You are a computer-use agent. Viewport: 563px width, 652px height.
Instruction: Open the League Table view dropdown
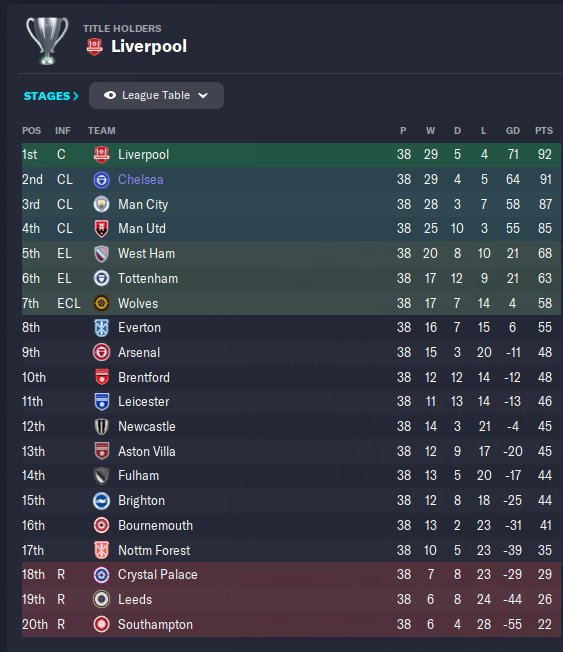(156, 95)
